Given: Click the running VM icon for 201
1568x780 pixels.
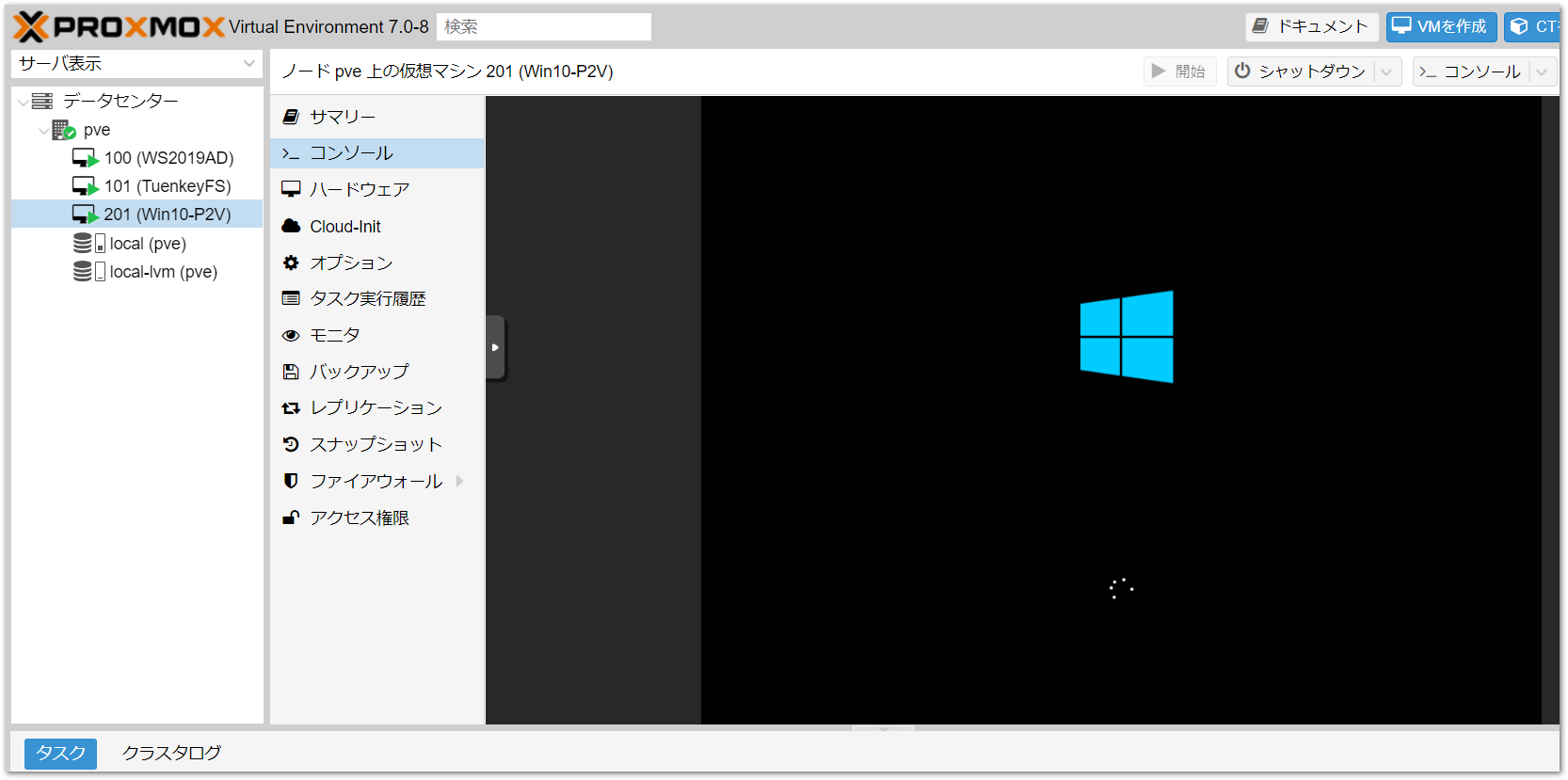Looking at the screenshot, I should pos(86,215).
